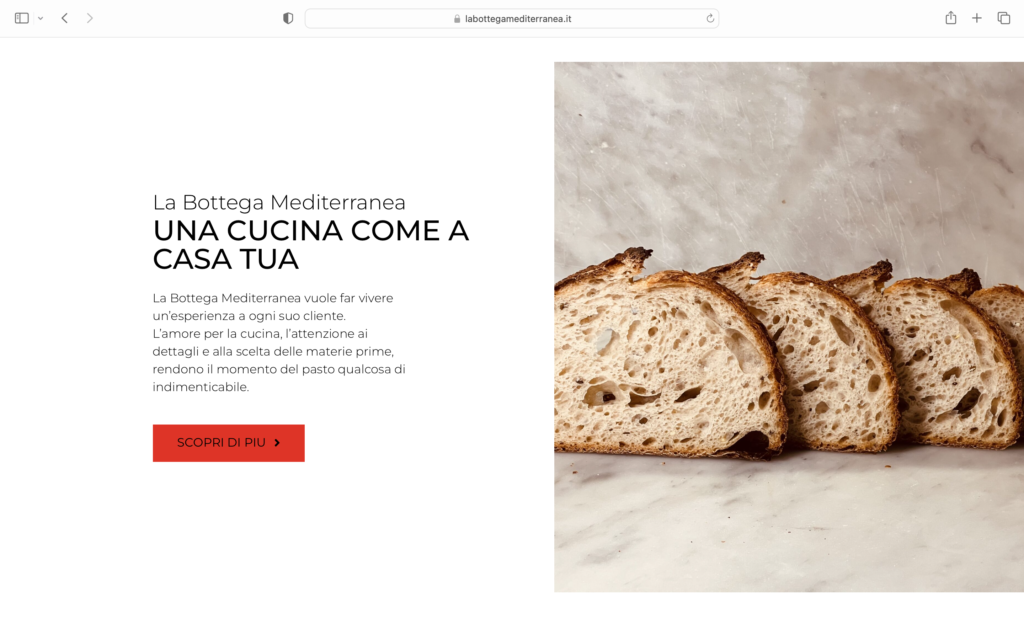1024x640 pixels.
Task: Go forward with the forward arrow
Action: [89, 18]
